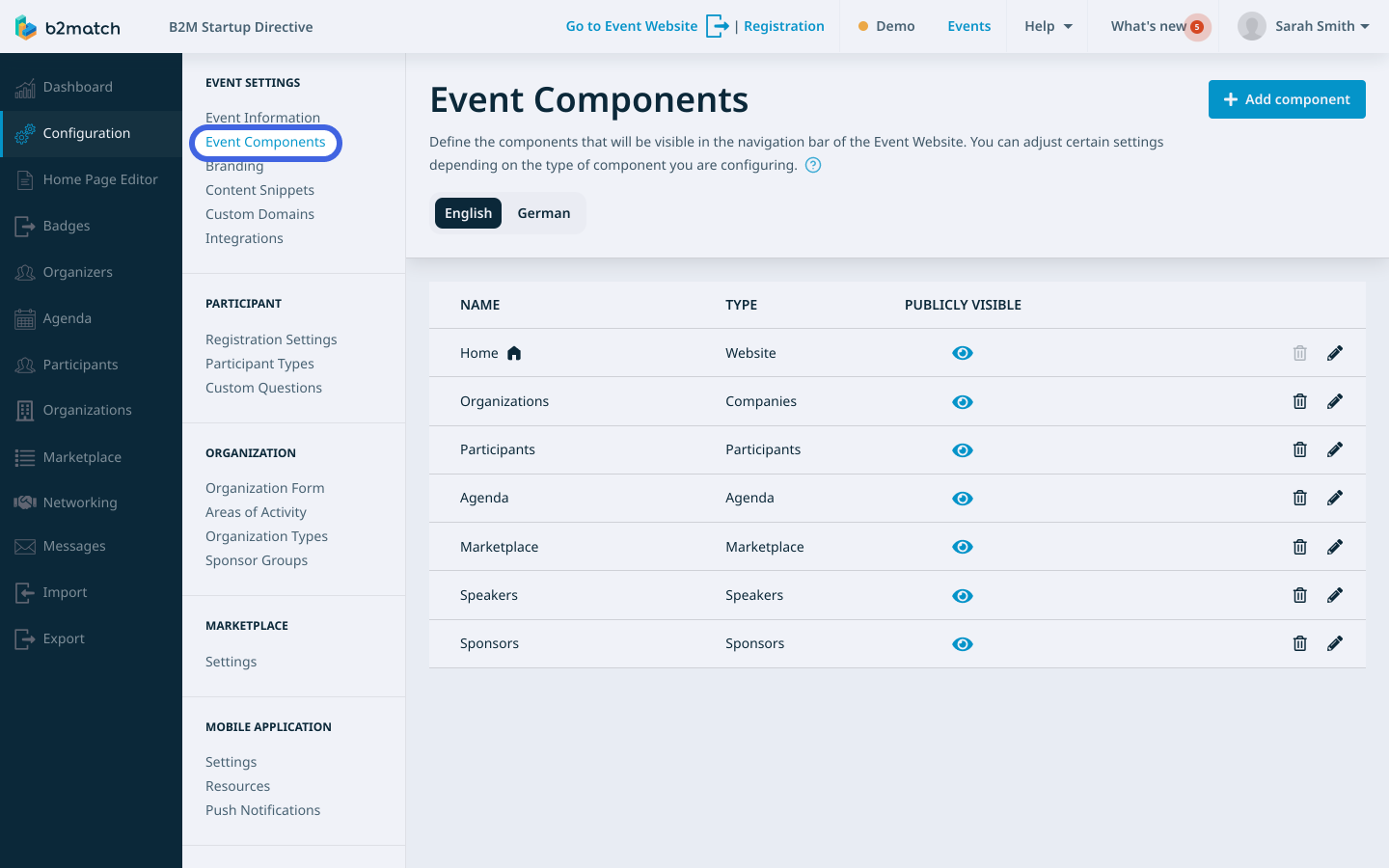The height and width of the screenshot is (868, 1389).
Task: Select Branding from Event Settings menu
Action: 234,166
